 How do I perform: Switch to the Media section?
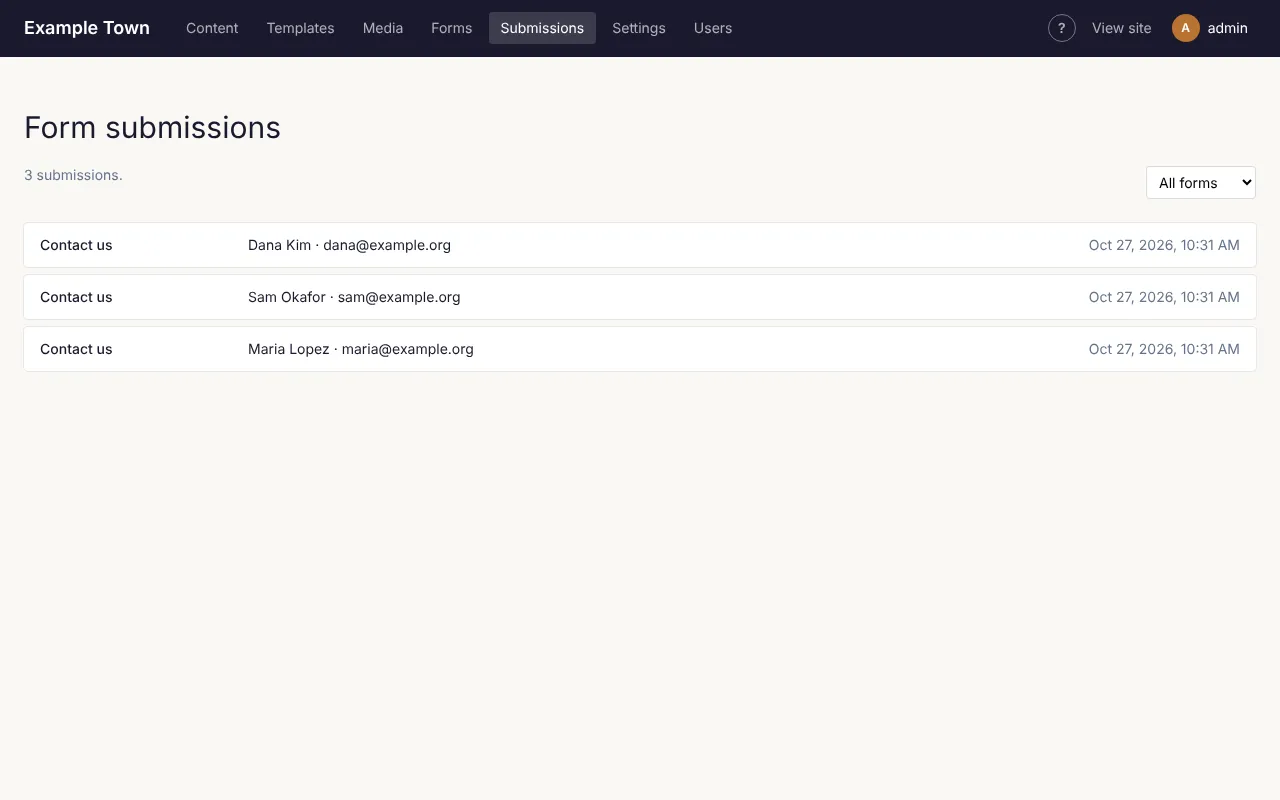point(383,28)
